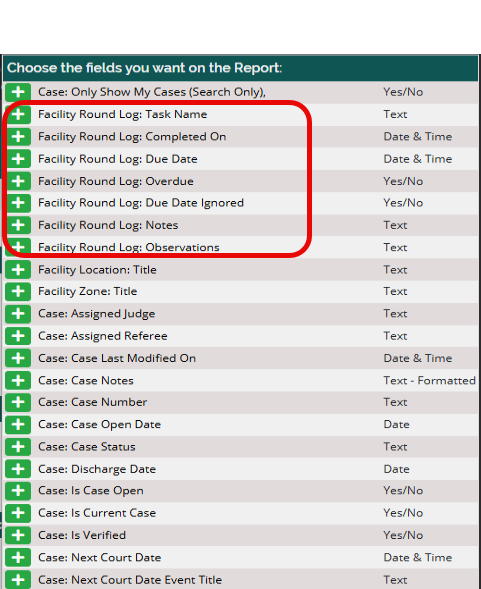
Task: Add Case: Discharge Date field
Action: (x=18, y=469)
